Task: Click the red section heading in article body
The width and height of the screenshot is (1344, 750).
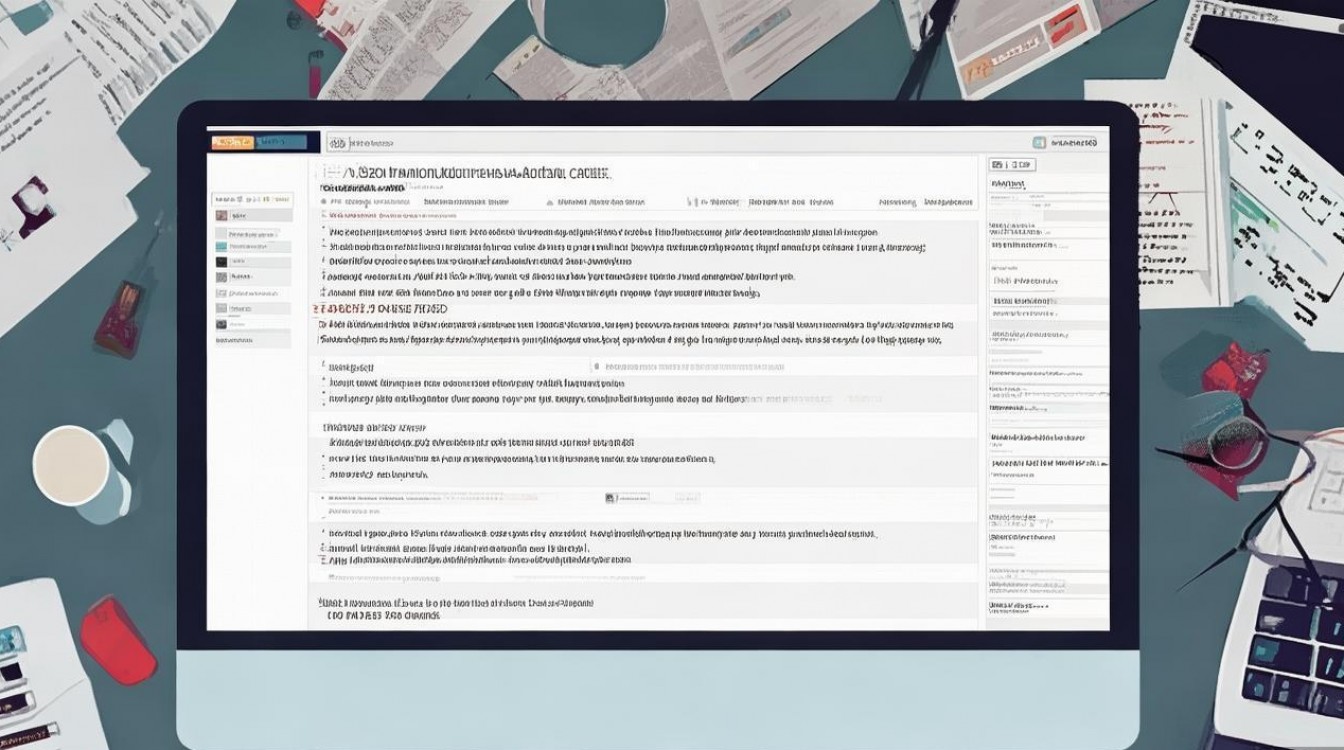Action: pyautogui.click(x=381, y=309)
